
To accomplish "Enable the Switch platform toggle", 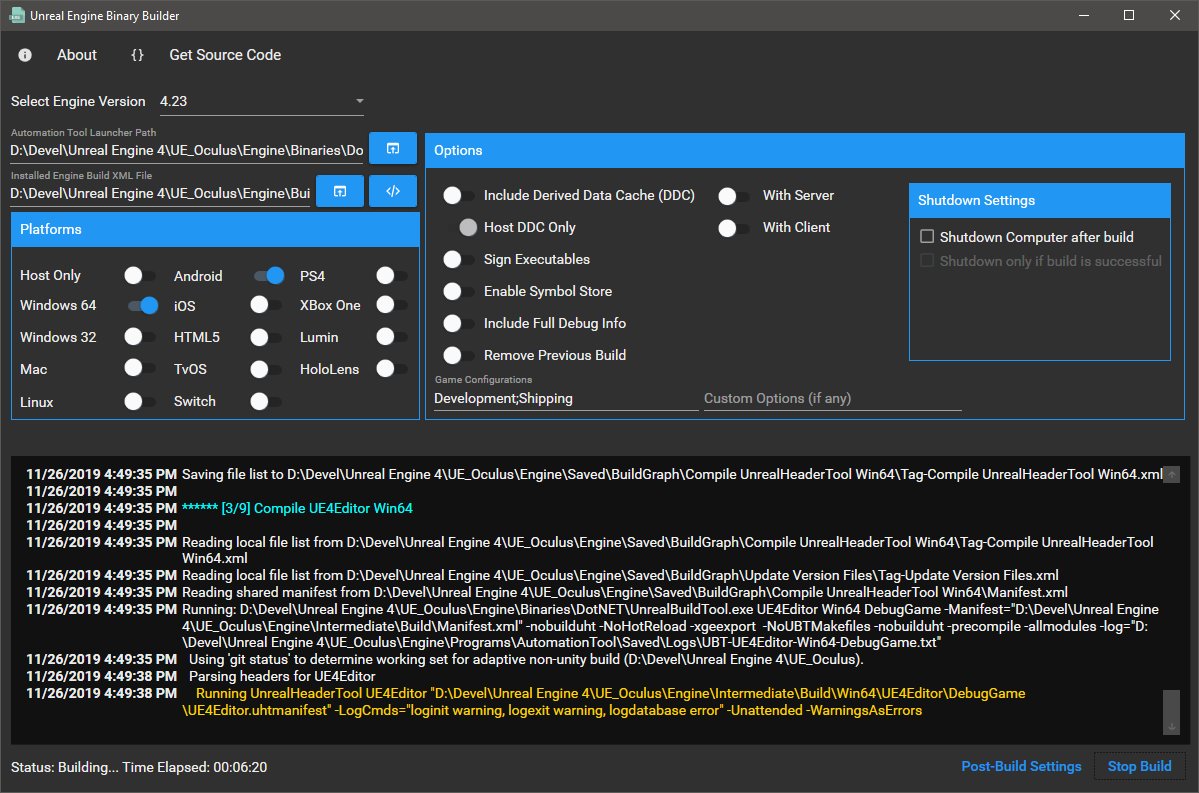I will pyautogui.click(x=266, y=401).
